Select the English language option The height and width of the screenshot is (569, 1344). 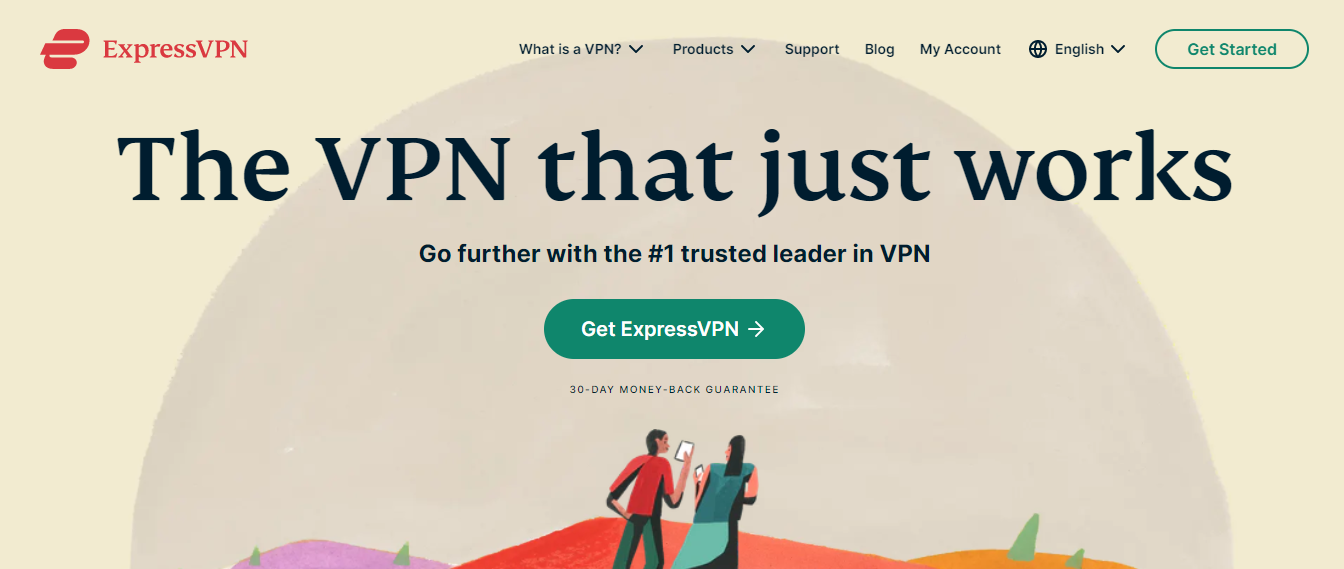point(1079,49)
